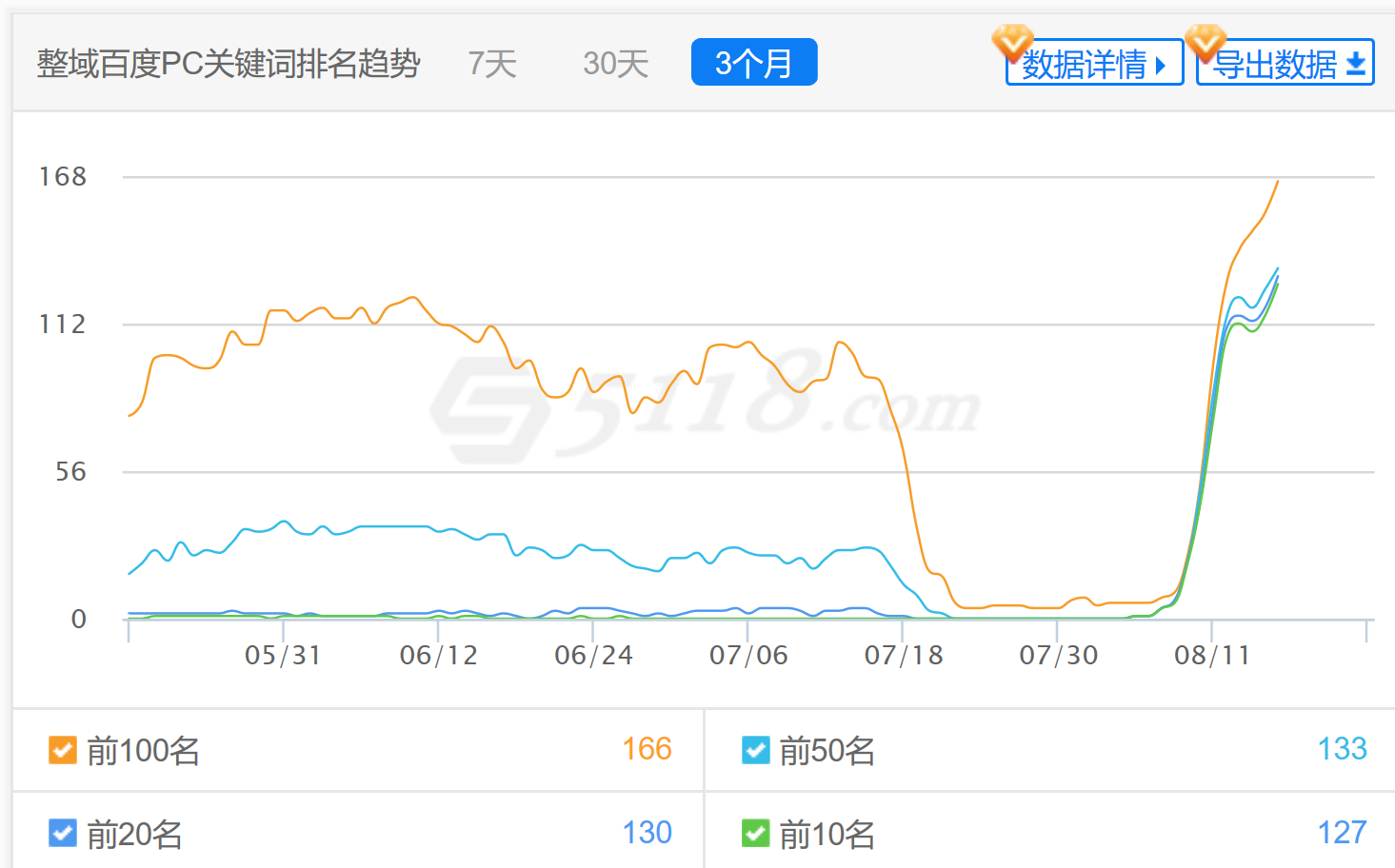Disable the blue 前20名 series checkbox
Image resolution: width=1395 pixels, height=868 pixels.
[x=62, y=834]
